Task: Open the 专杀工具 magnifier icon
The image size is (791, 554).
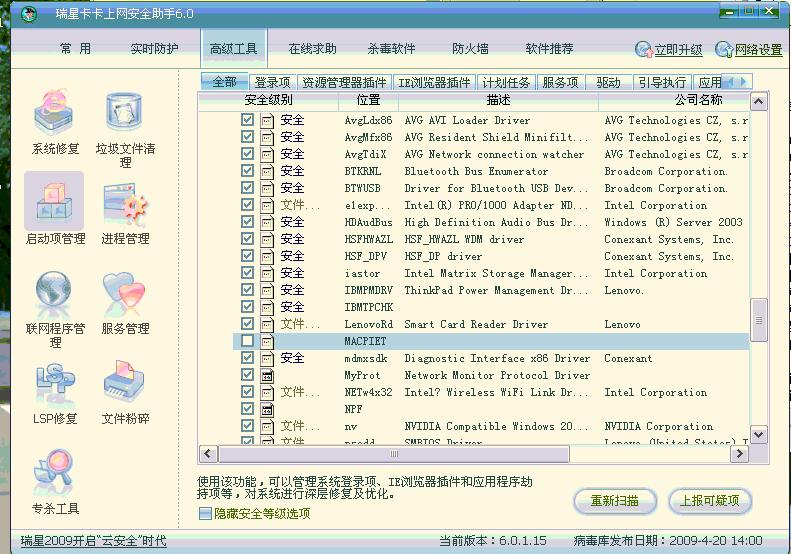Action: (x=54, y=472)
